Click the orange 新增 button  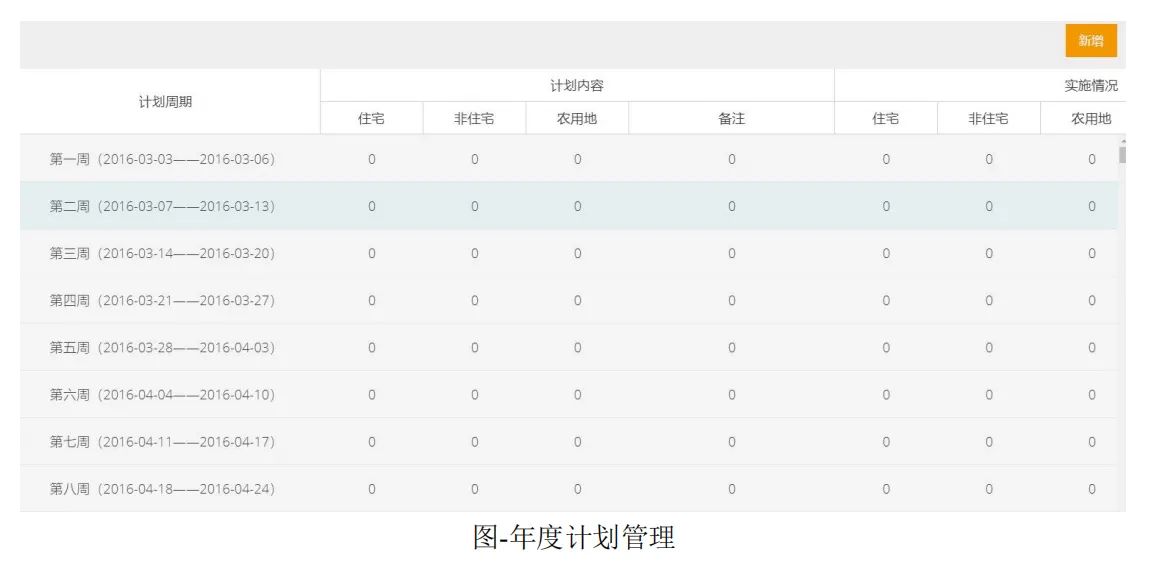(1090, 41)
